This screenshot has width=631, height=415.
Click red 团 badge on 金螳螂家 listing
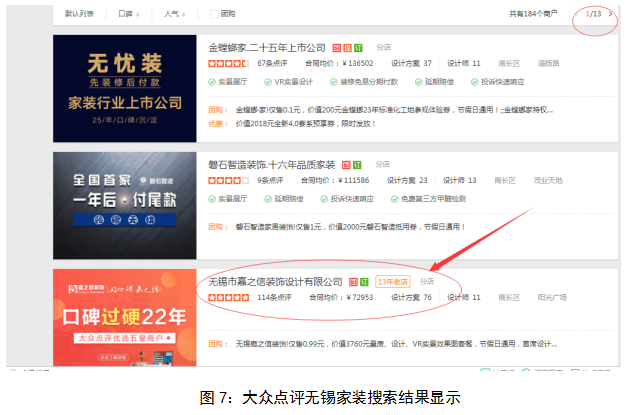click(x=336, y=48)
